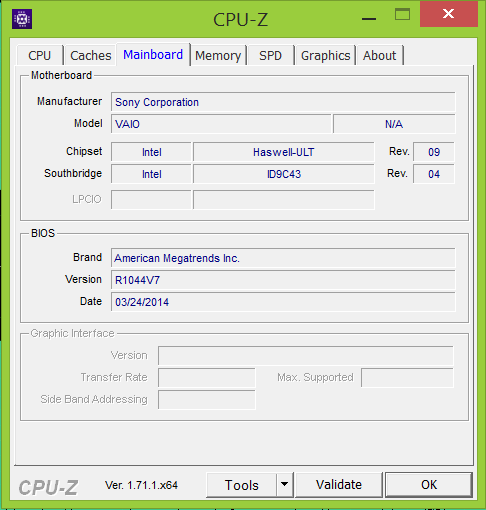Screen dimensions: 486x510
Task: Open the SPD tab
Action: 270,55
